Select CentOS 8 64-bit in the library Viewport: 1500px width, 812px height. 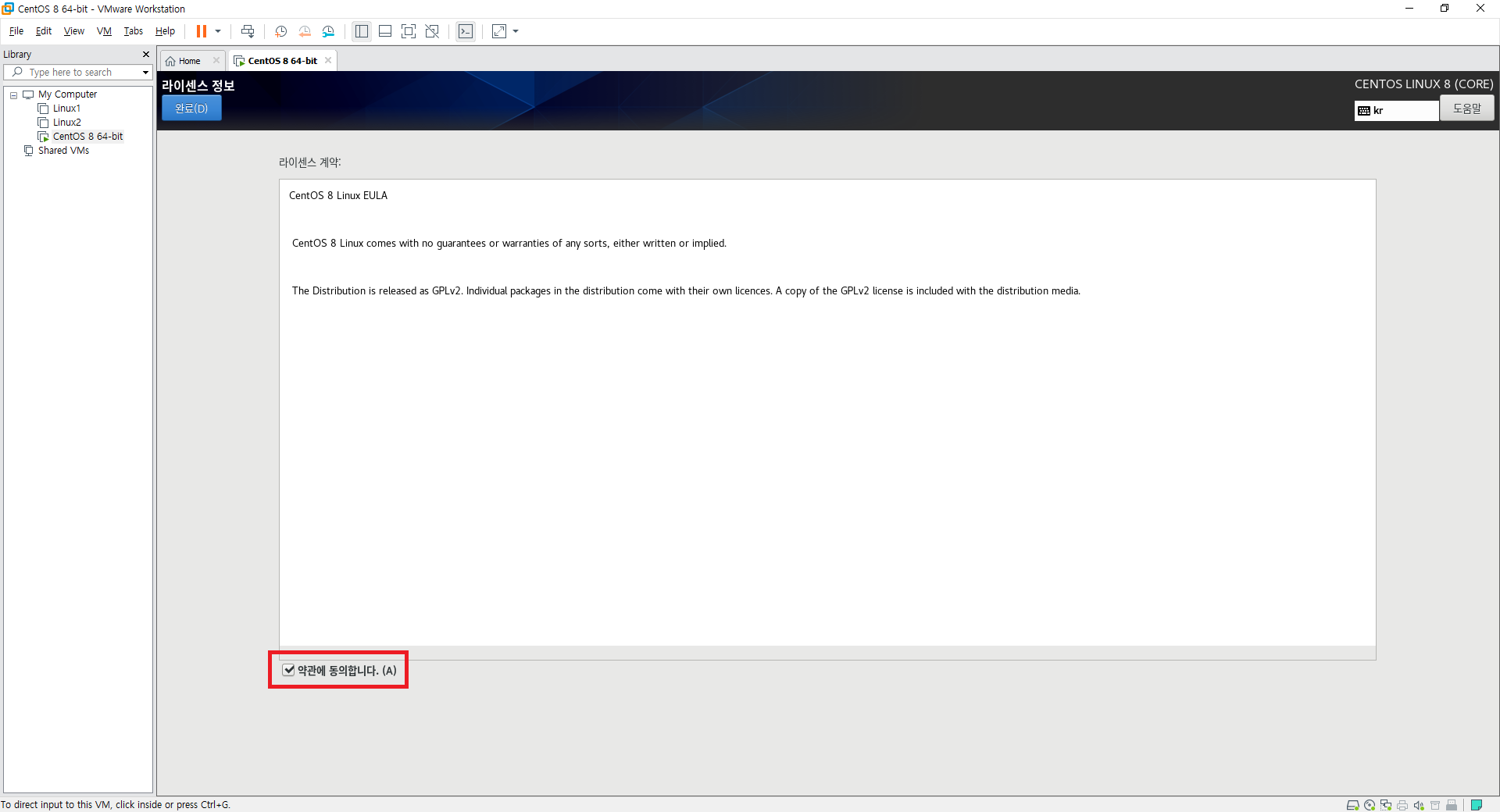(x=87, y=137)
